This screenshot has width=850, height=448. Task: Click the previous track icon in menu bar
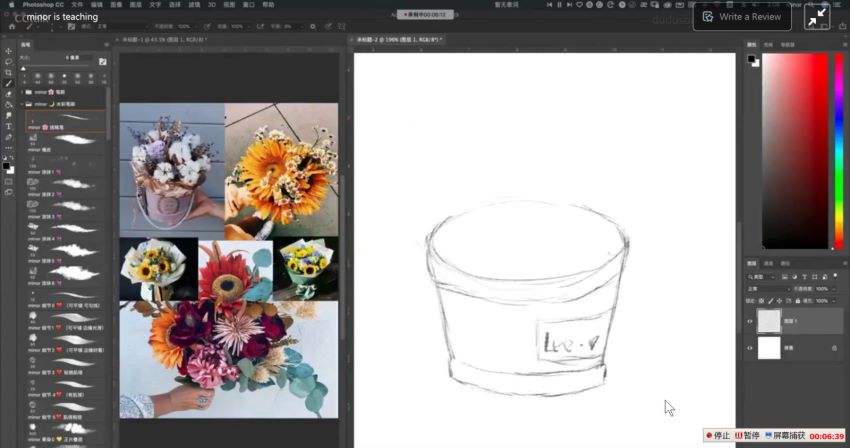pyautogui.click(x=549, y=4)
